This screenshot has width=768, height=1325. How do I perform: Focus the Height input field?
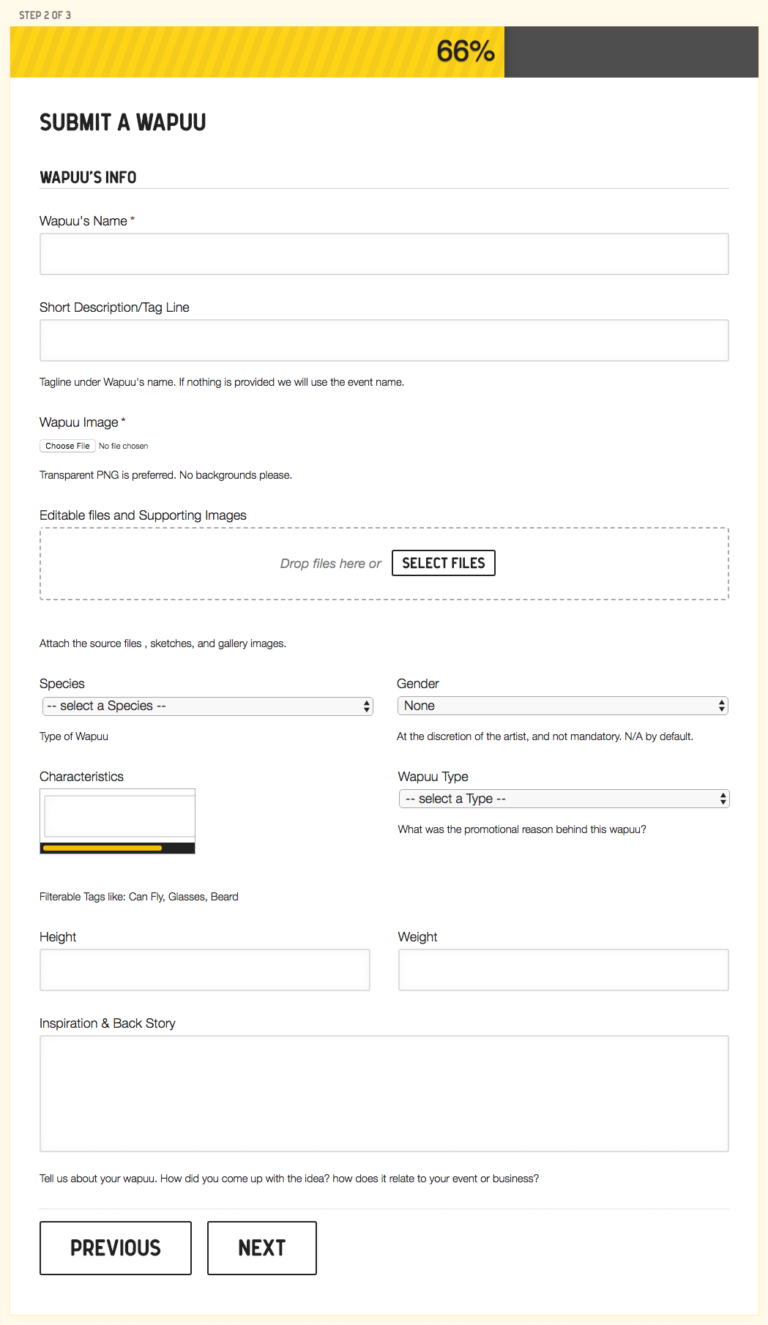(x=204, y=970)
